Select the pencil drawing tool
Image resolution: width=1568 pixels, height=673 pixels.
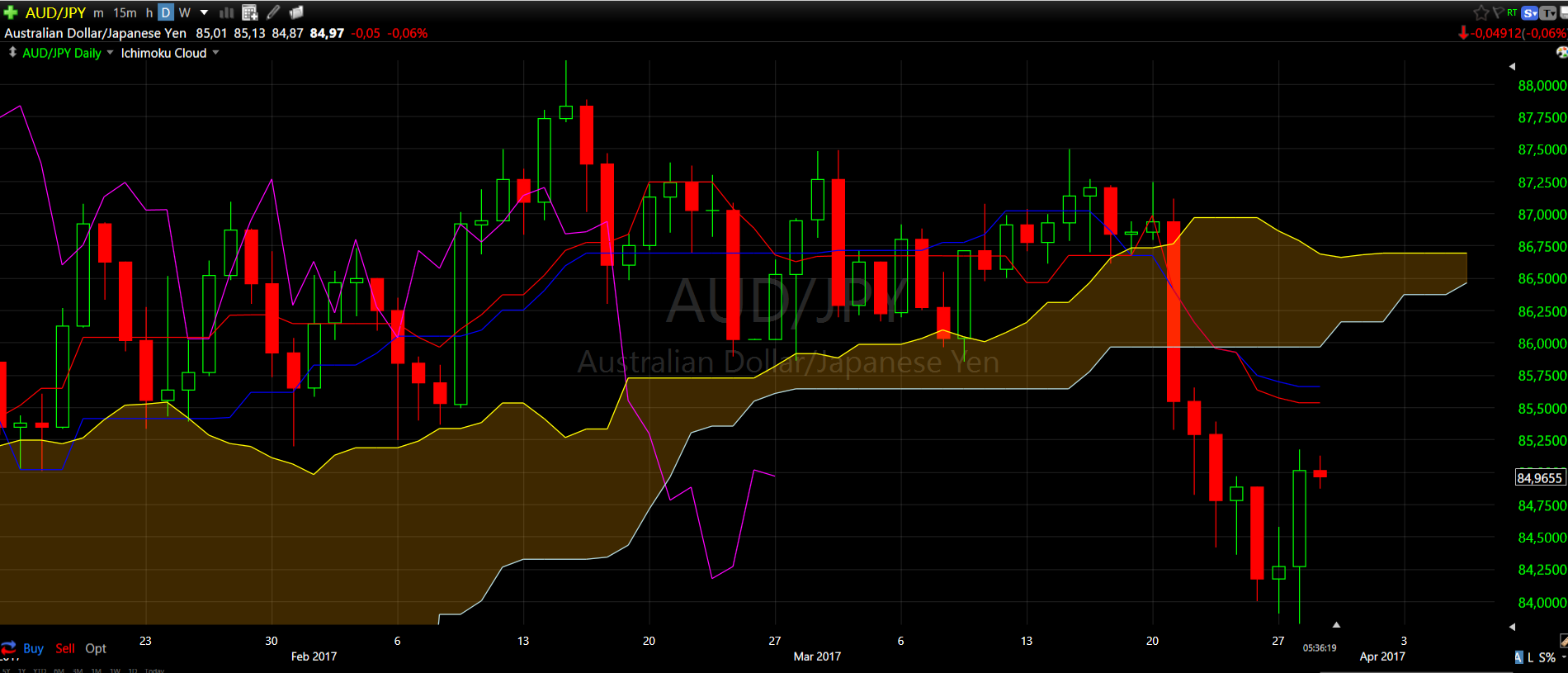pos(273,12)
